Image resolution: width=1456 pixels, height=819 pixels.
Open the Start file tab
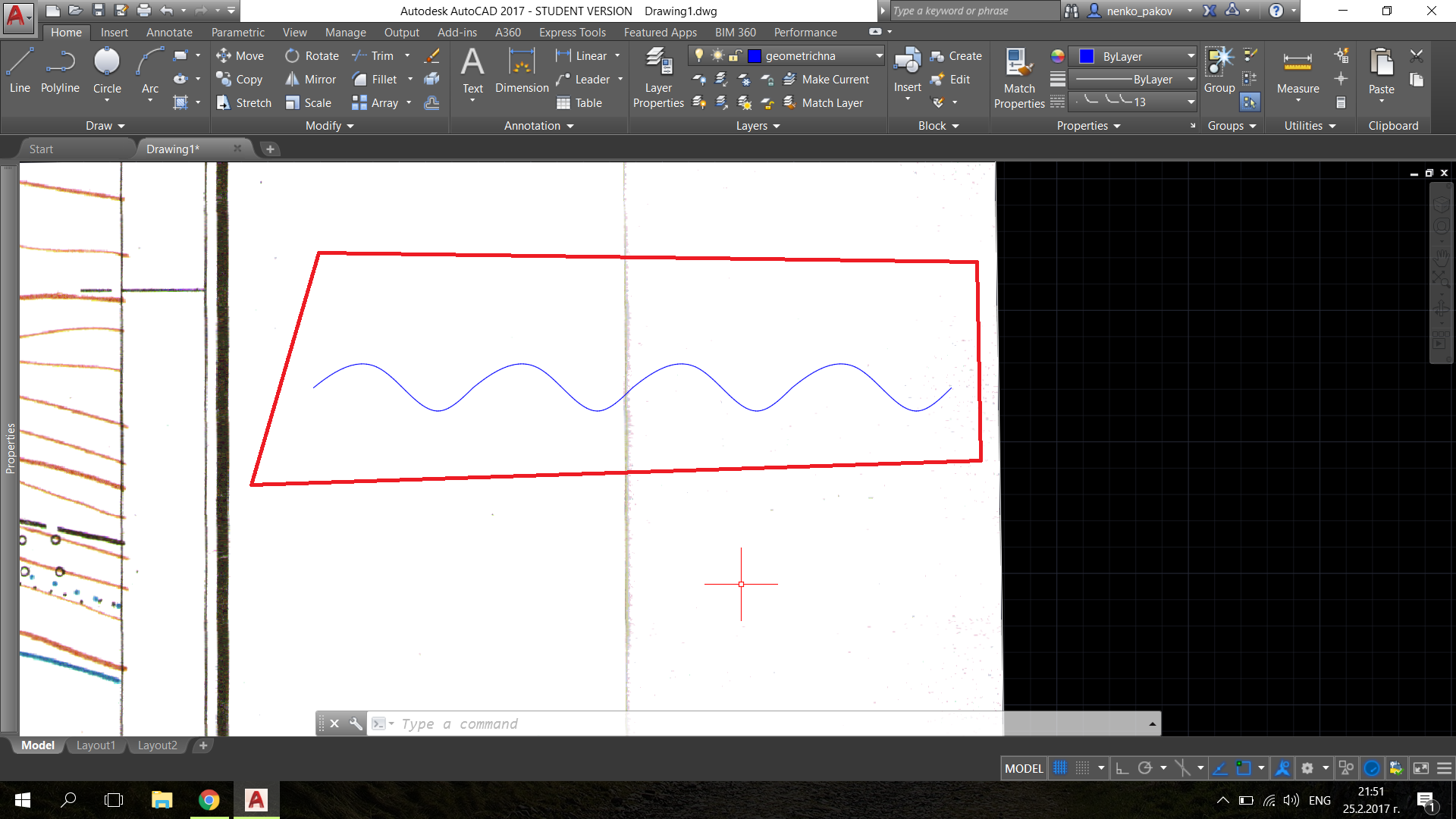[41, 149]
